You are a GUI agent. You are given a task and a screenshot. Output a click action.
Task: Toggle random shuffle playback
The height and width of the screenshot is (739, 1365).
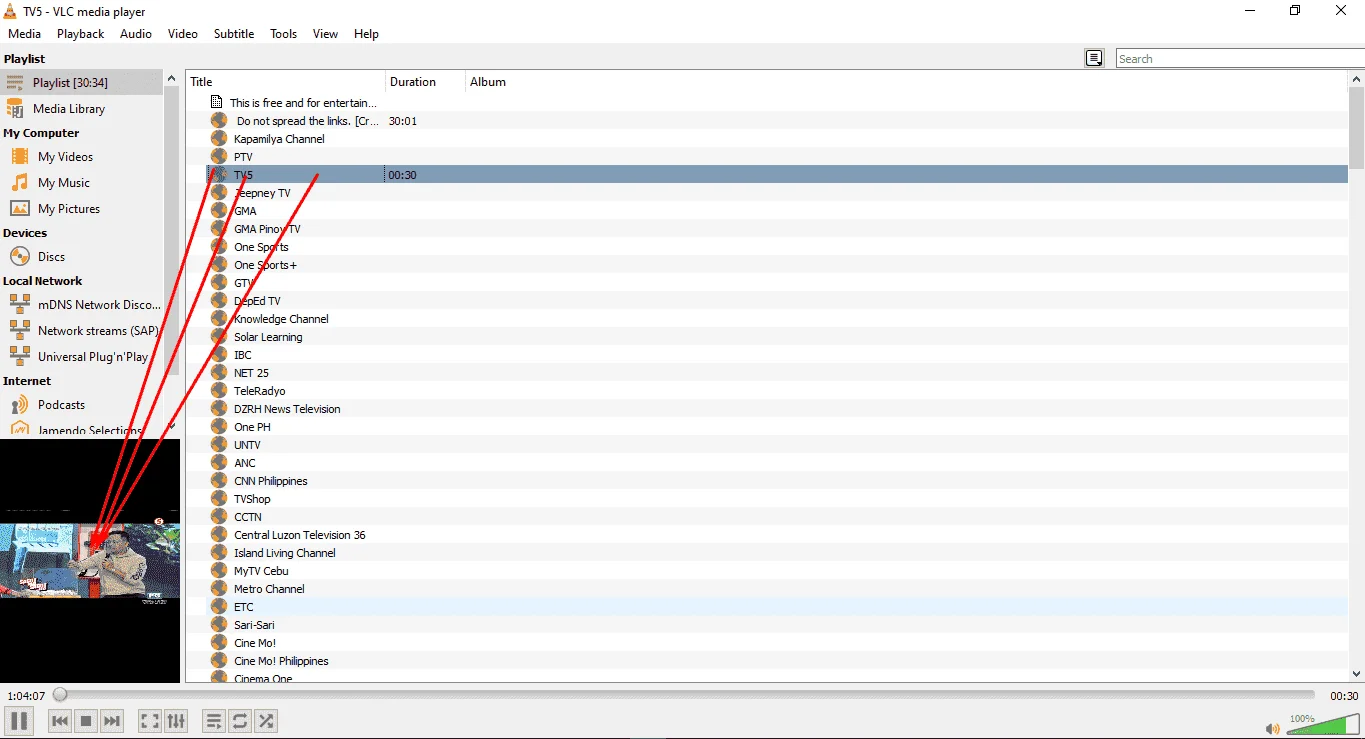tap(265, 720)
